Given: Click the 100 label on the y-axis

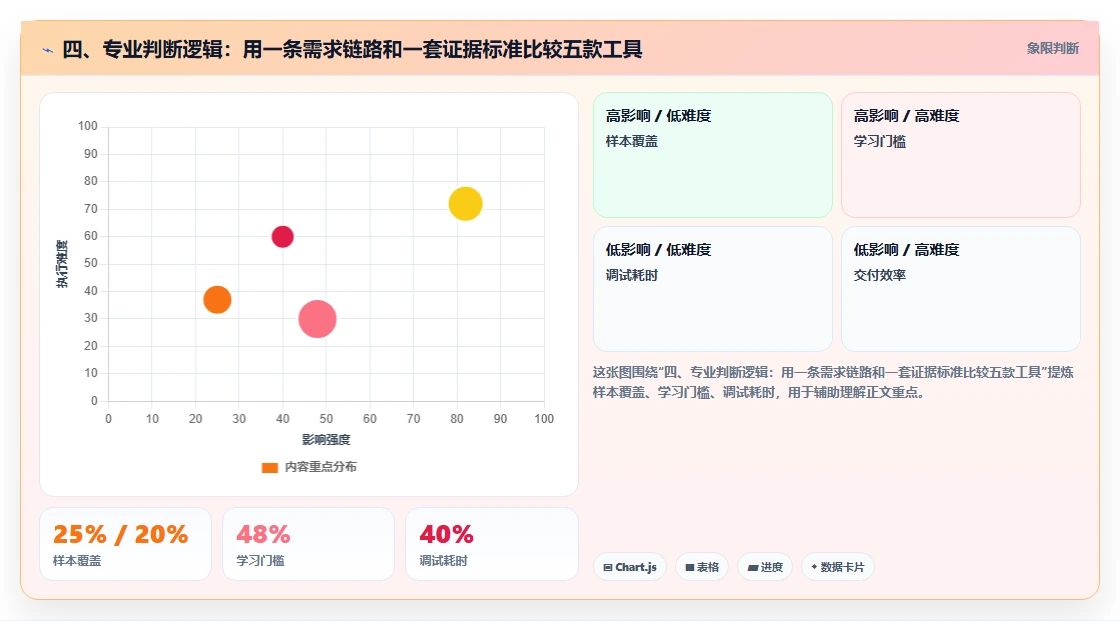Looking at the screenshot, I should pyautogui.click(x=88, y=126).
